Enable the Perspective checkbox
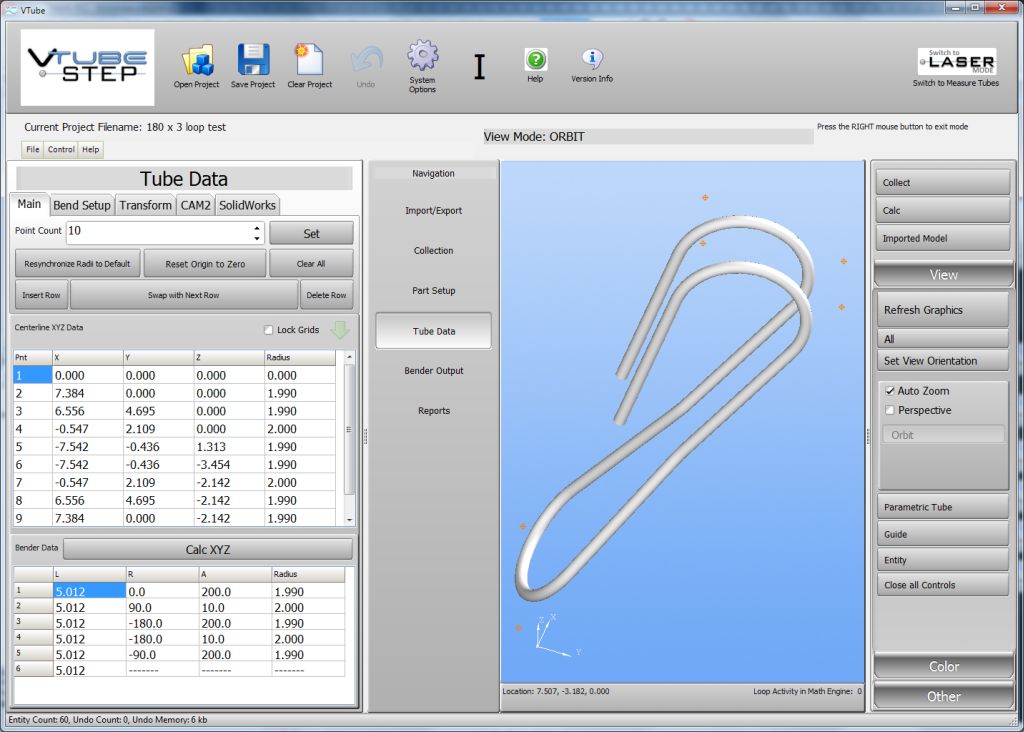The width and height of the screenshot is (1024, 732). [x=890, y=410]
